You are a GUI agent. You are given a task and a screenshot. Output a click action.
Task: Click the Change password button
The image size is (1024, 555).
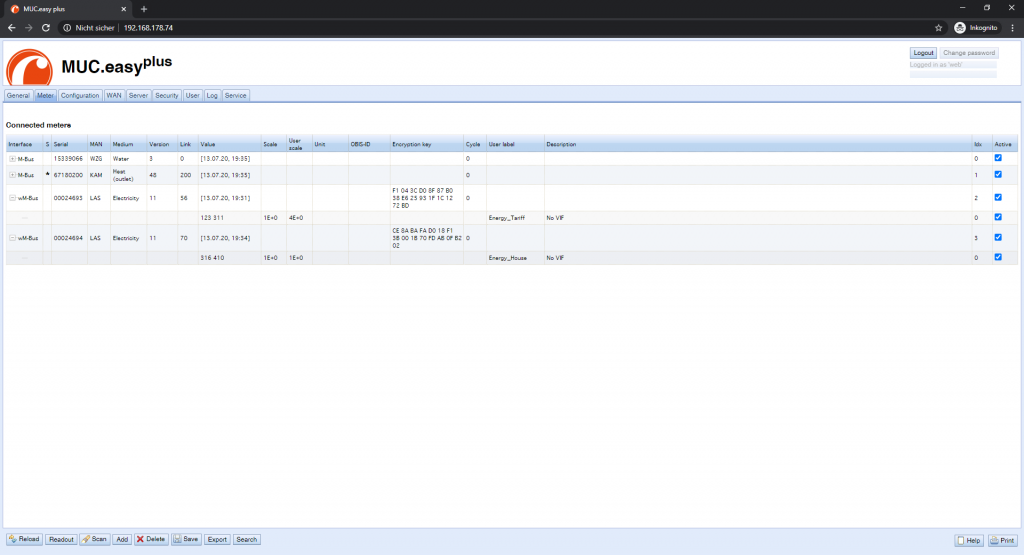point(968,53)
